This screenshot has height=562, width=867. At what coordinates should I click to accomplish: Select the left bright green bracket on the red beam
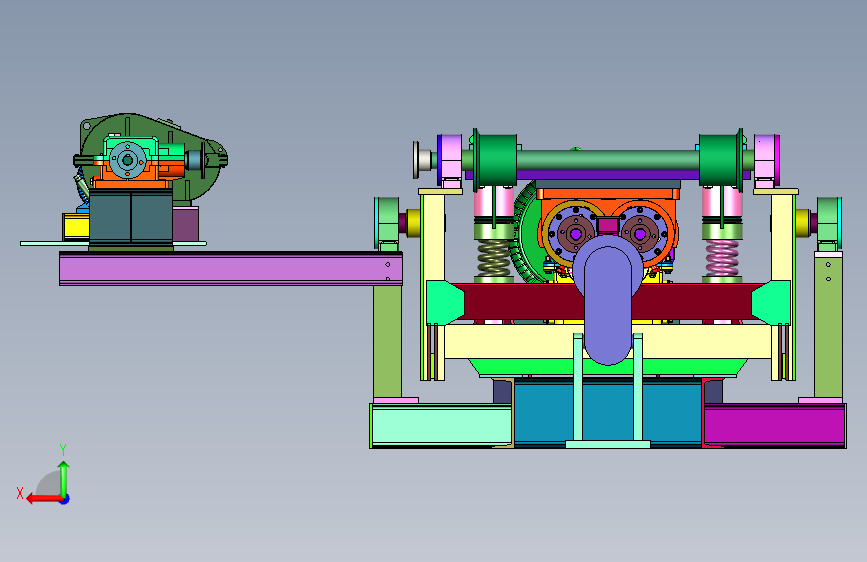pyautogui.click(x=445, y=302)
